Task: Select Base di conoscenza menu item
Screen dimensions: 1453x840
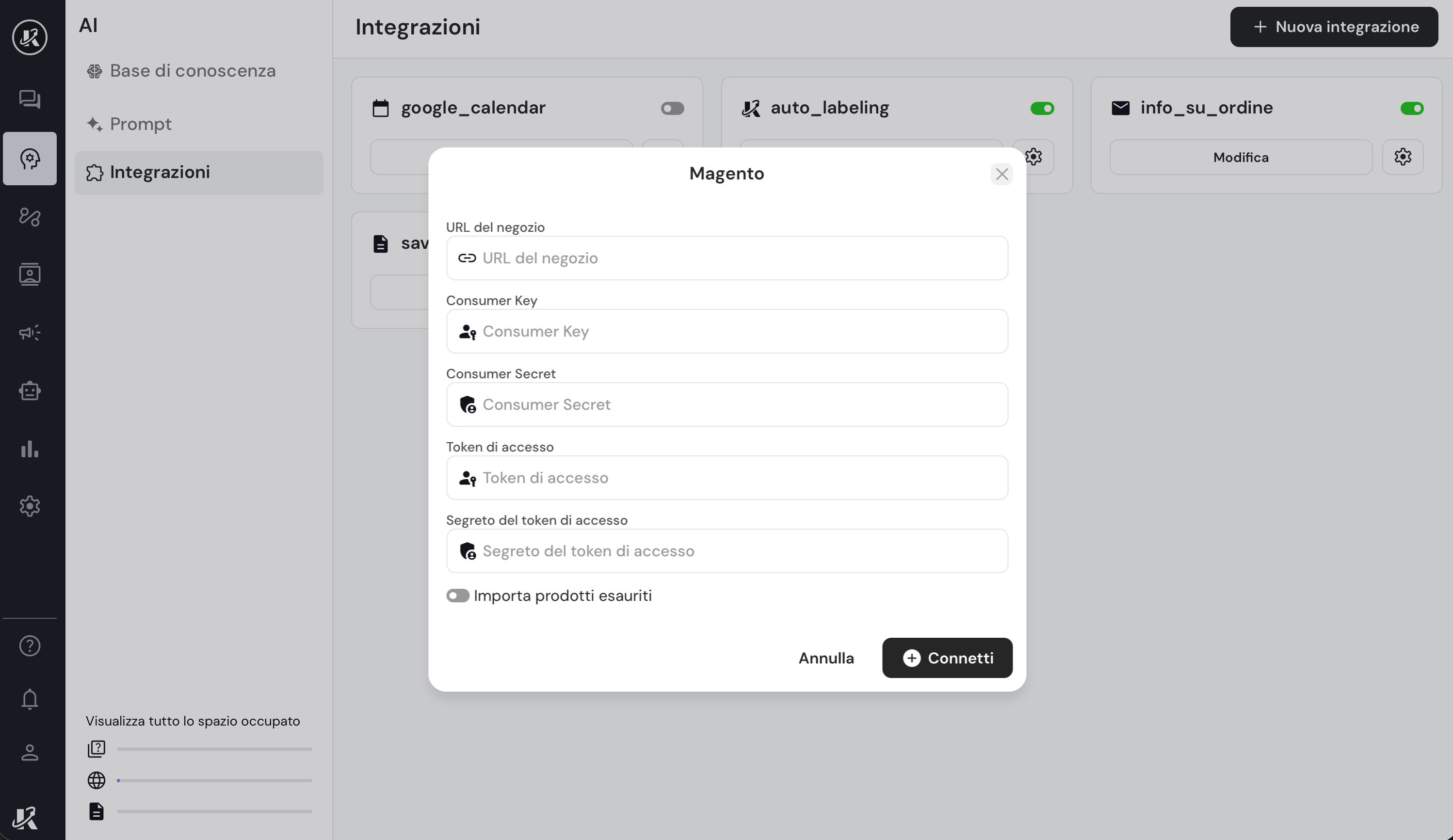Action: click(193, 71)
